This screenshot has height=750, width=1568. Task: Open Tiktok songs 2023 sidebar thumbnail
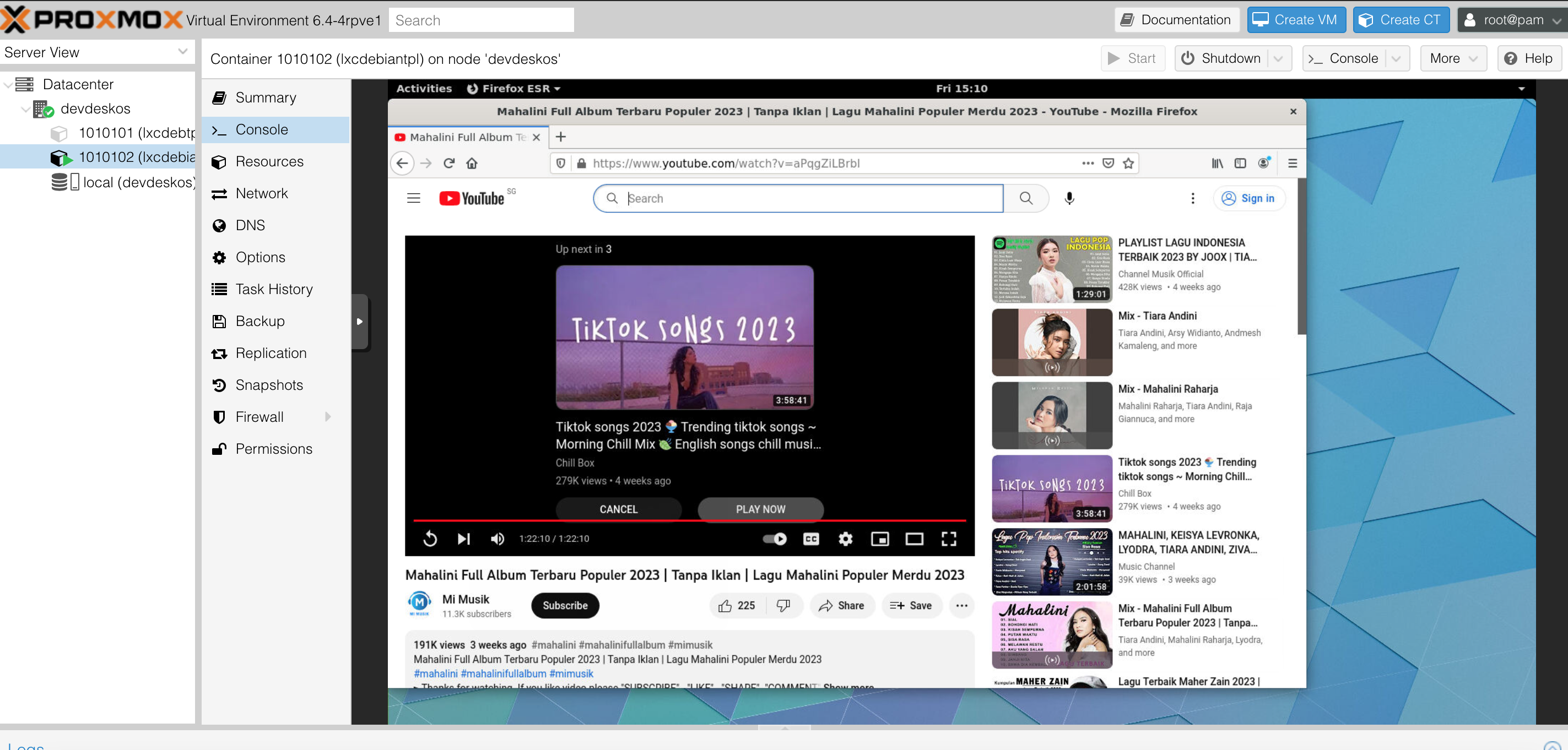click(x=1051, y=488)
